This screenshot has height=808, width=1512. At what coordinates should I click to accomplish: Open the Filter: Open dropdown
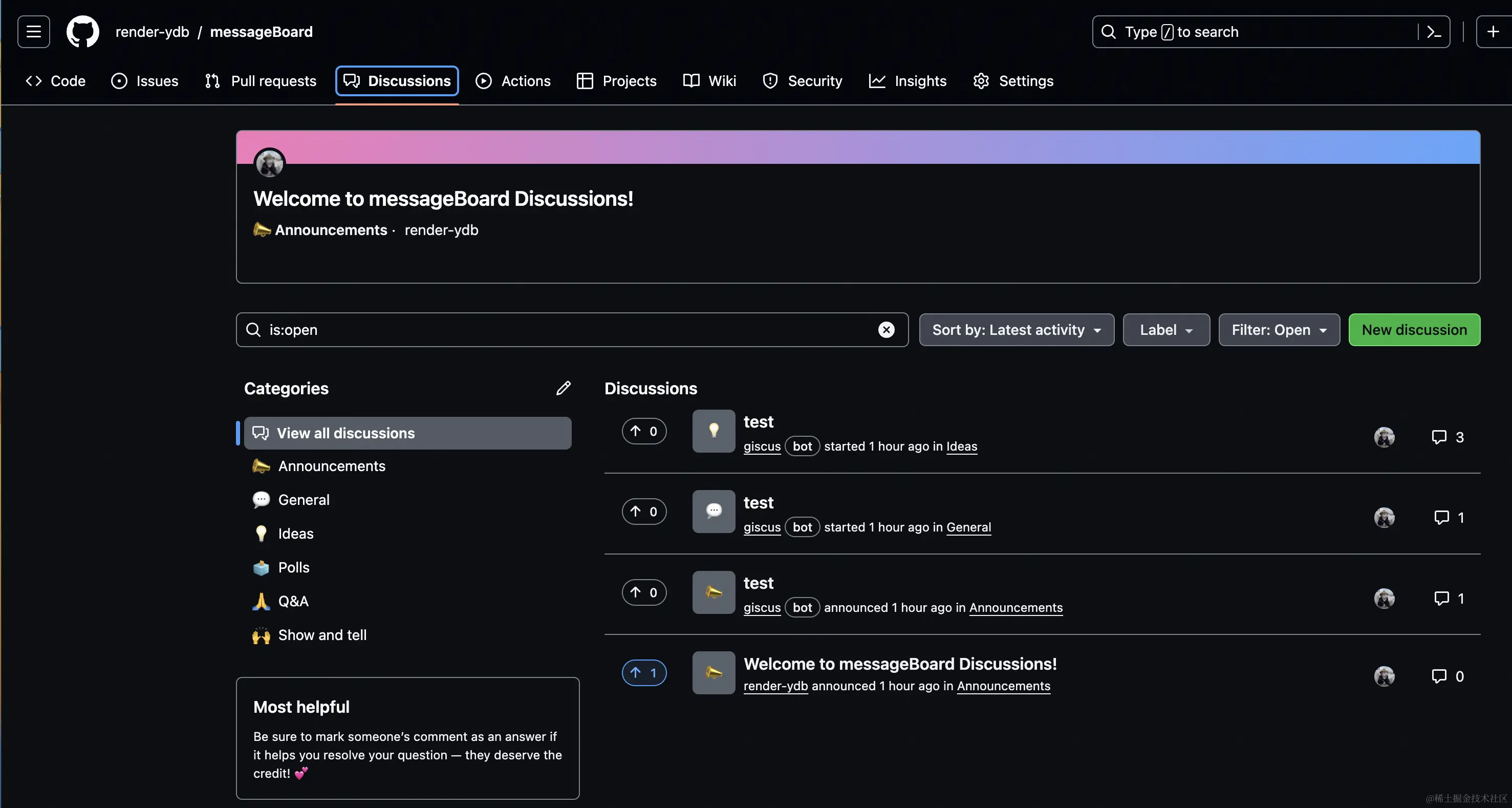[x=1279, y=330]
